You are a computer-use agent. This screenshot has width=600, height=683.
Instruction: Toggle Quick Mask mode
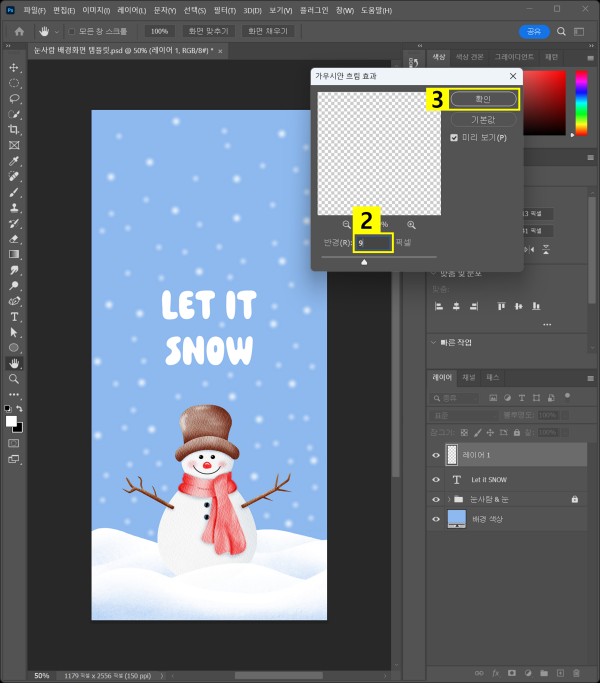click(14, 443)
